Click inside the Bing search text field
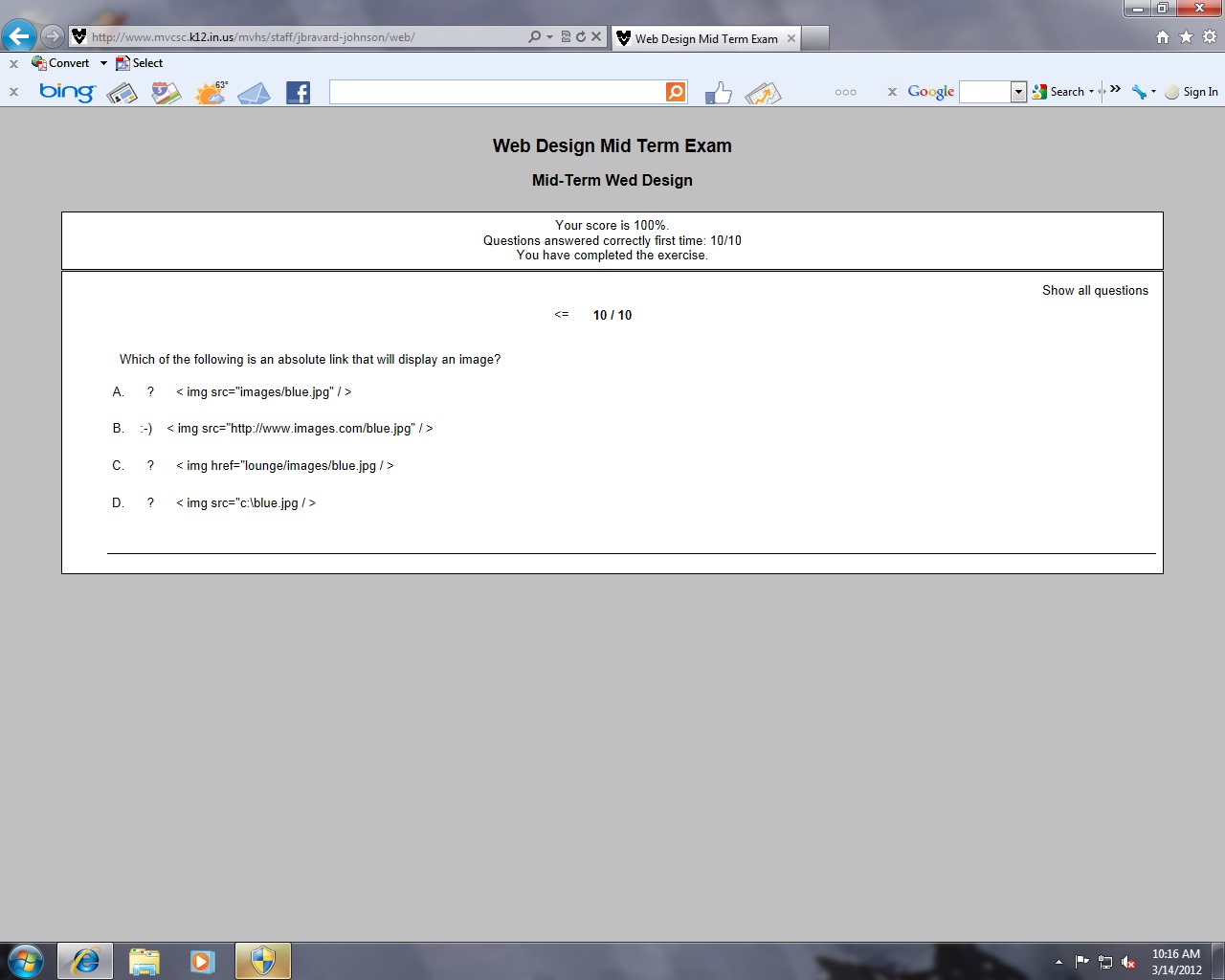The width and height of the screenshot is (1225, 980). [x=497, y=92]
